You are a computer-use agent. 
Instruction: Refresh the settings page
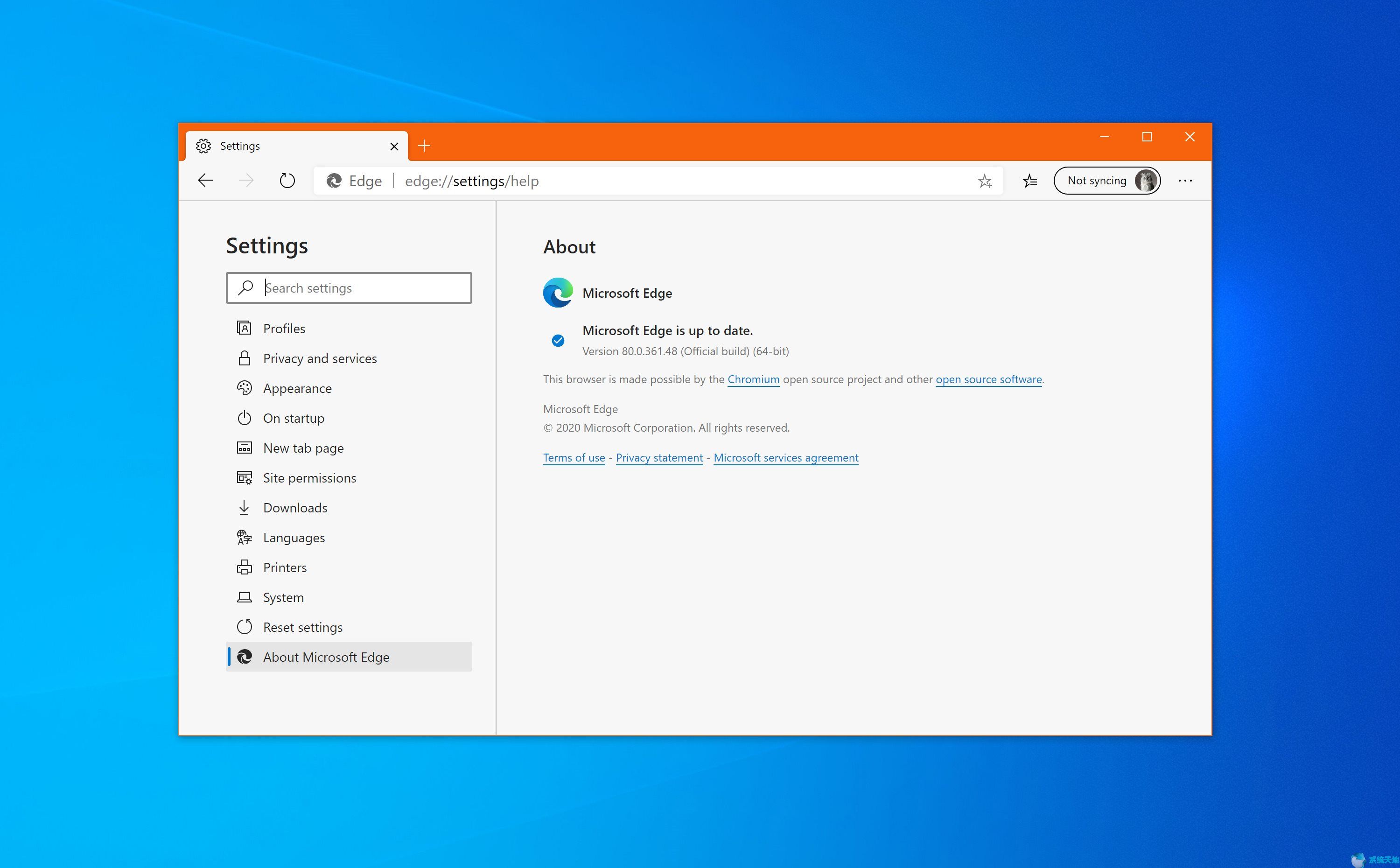pos(287,181)
